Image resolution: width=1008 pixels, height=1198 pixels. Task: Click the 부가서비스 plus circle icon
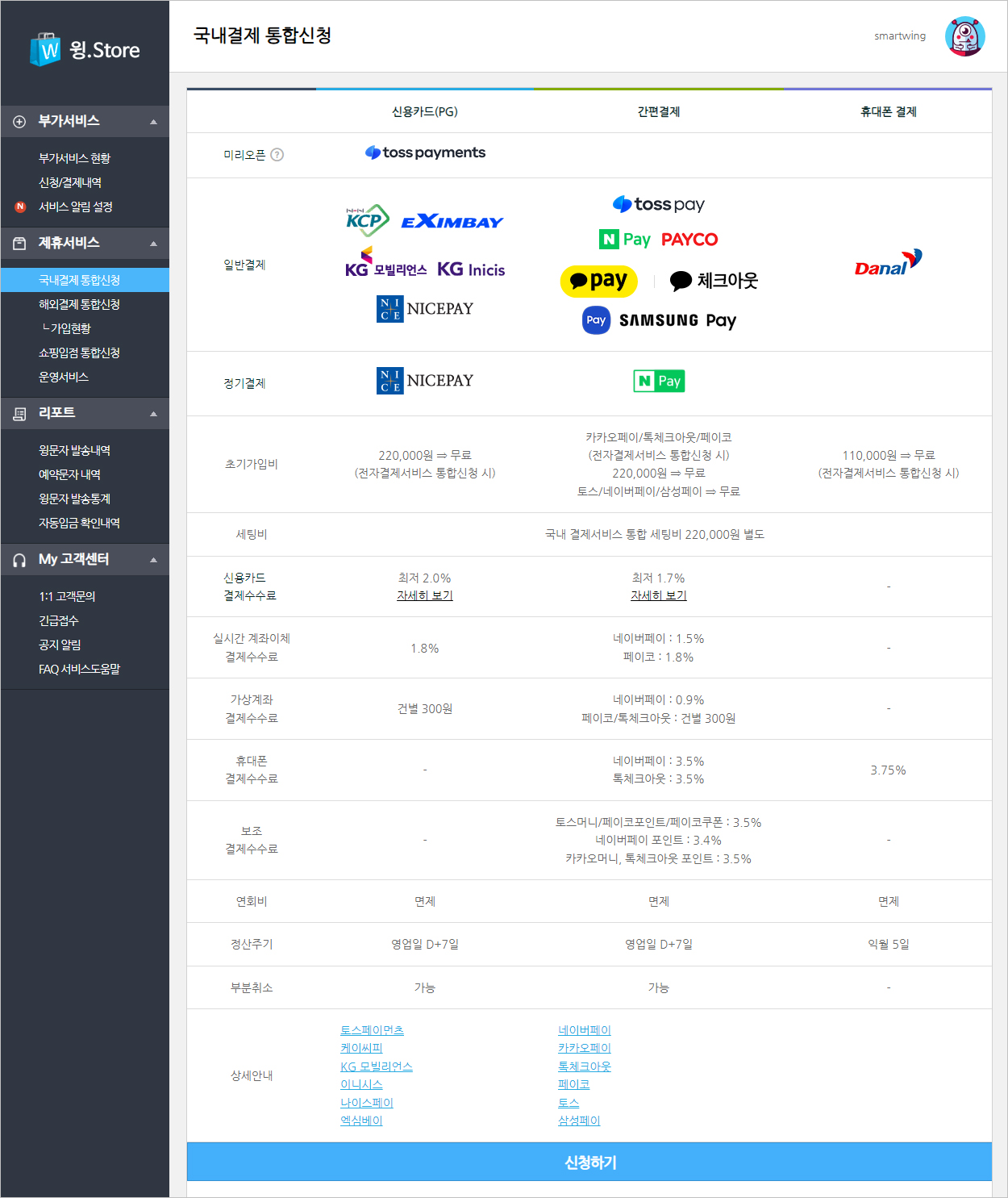pyautogui.click(x=19, y=122)
